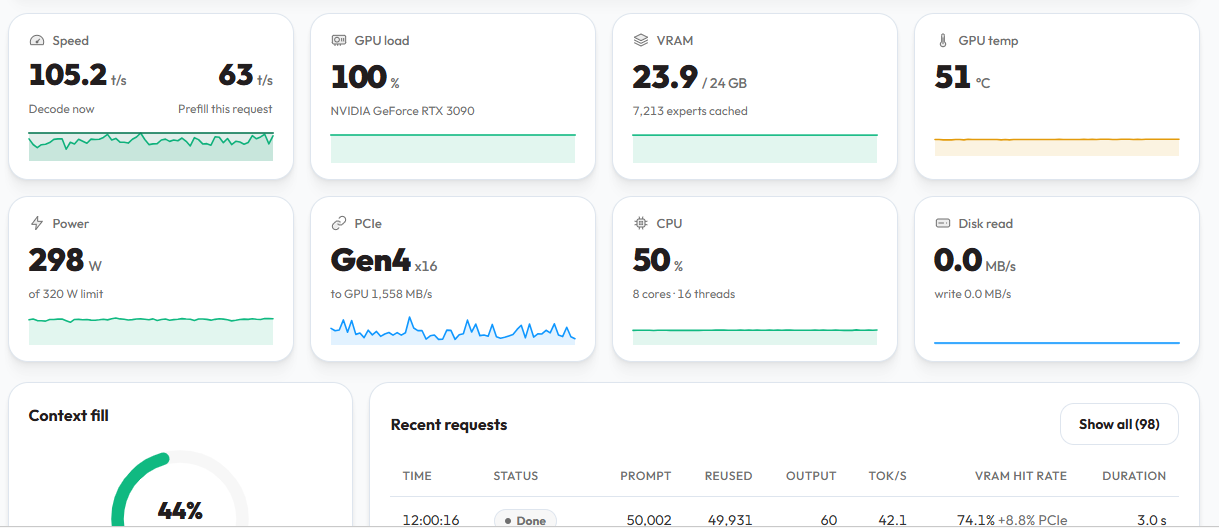Open the Show all (98) requests list
This screenshot has height=529, width=1219.
[x=1119, y=424]
